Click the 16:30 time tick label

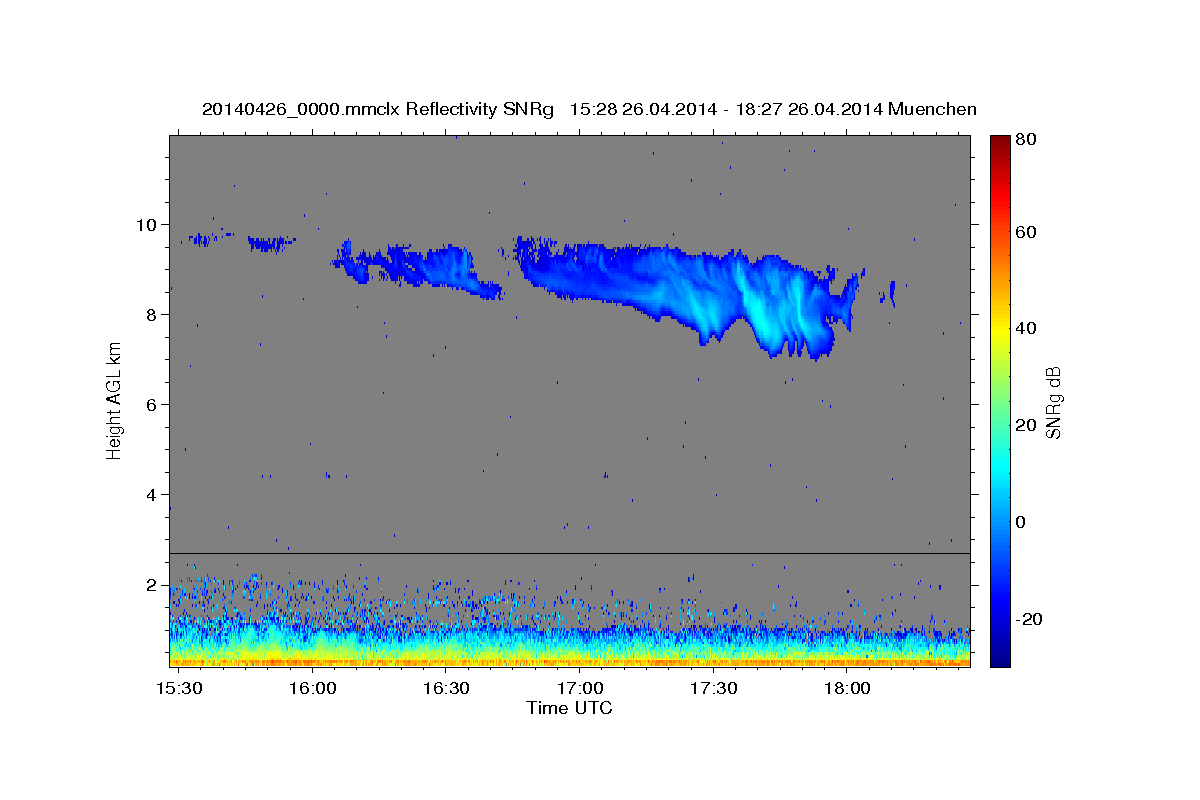pyautogui.click(x=446, y=690)
